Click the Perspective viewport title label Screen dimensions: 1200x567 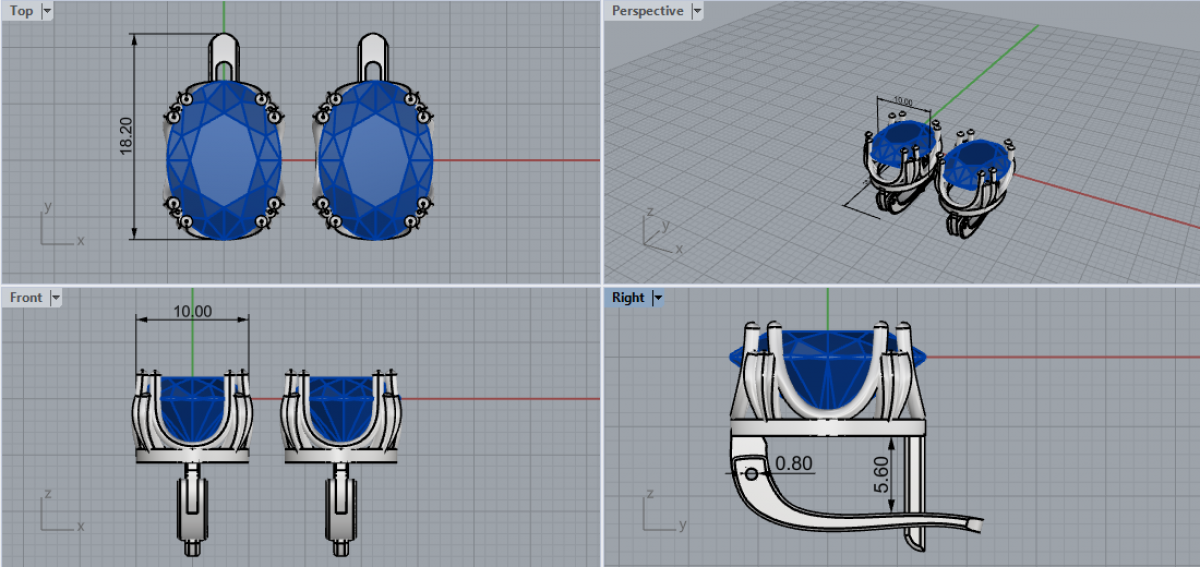click(x=648, y=11)
